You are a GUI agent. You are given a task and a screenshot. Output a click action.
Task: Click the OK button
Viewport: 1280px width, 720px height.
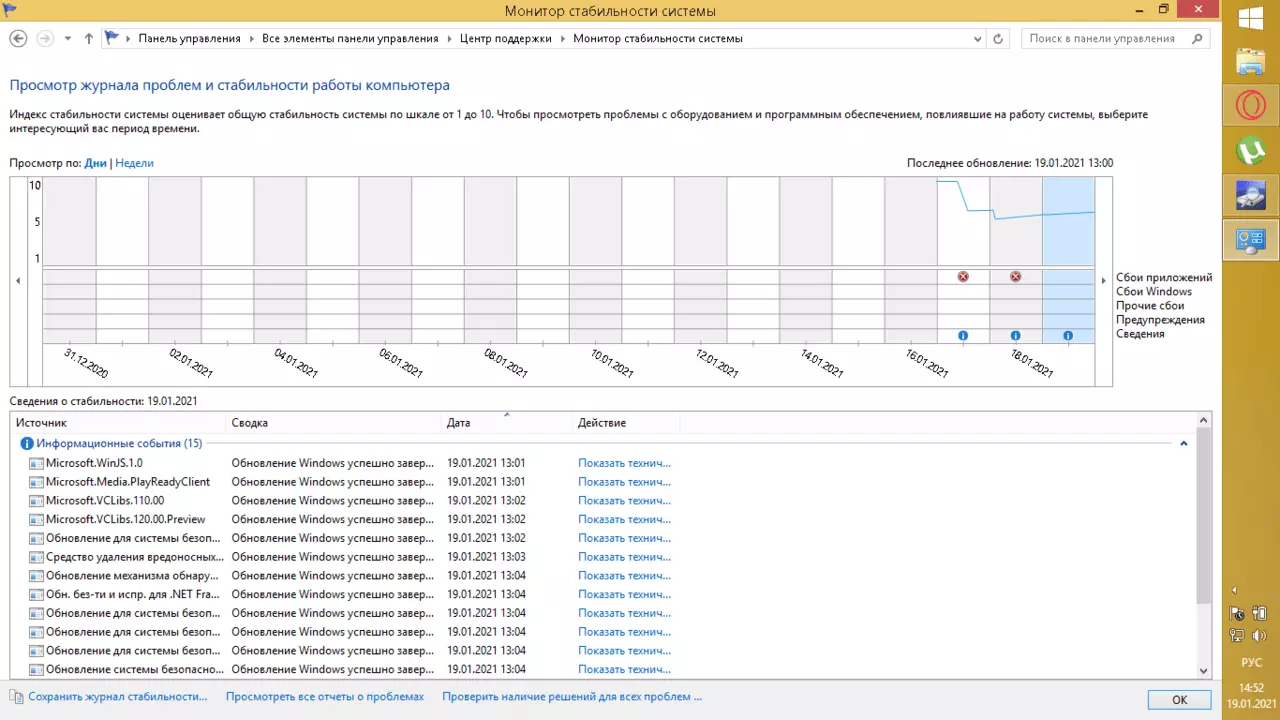point(1180,700)
